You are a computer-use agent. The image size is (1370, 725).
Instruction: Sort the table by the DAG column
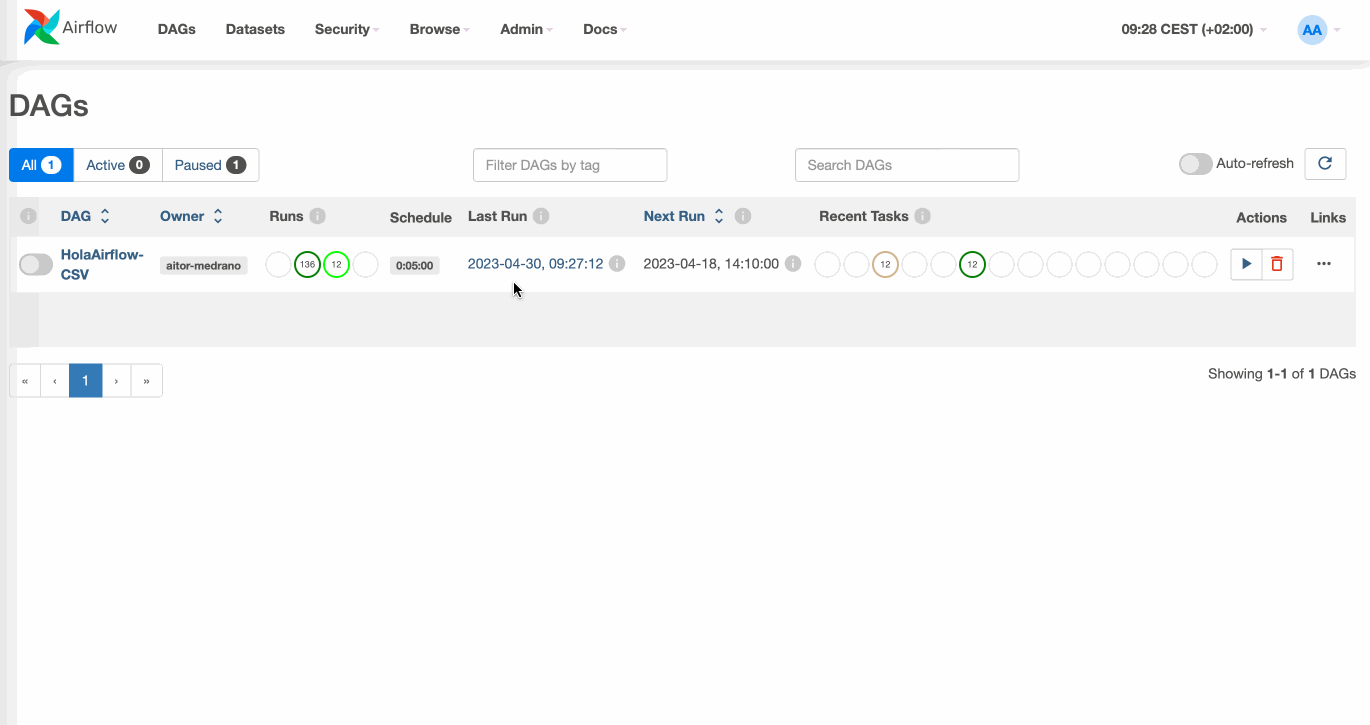tap(85, 216)
